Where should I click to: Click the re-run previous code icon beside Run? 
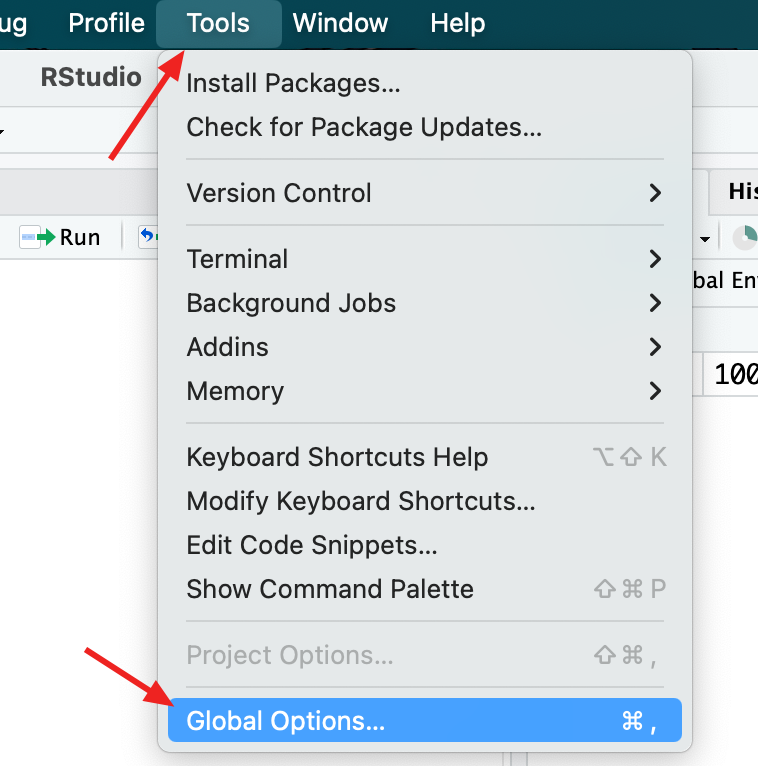(x=148, y=237)
